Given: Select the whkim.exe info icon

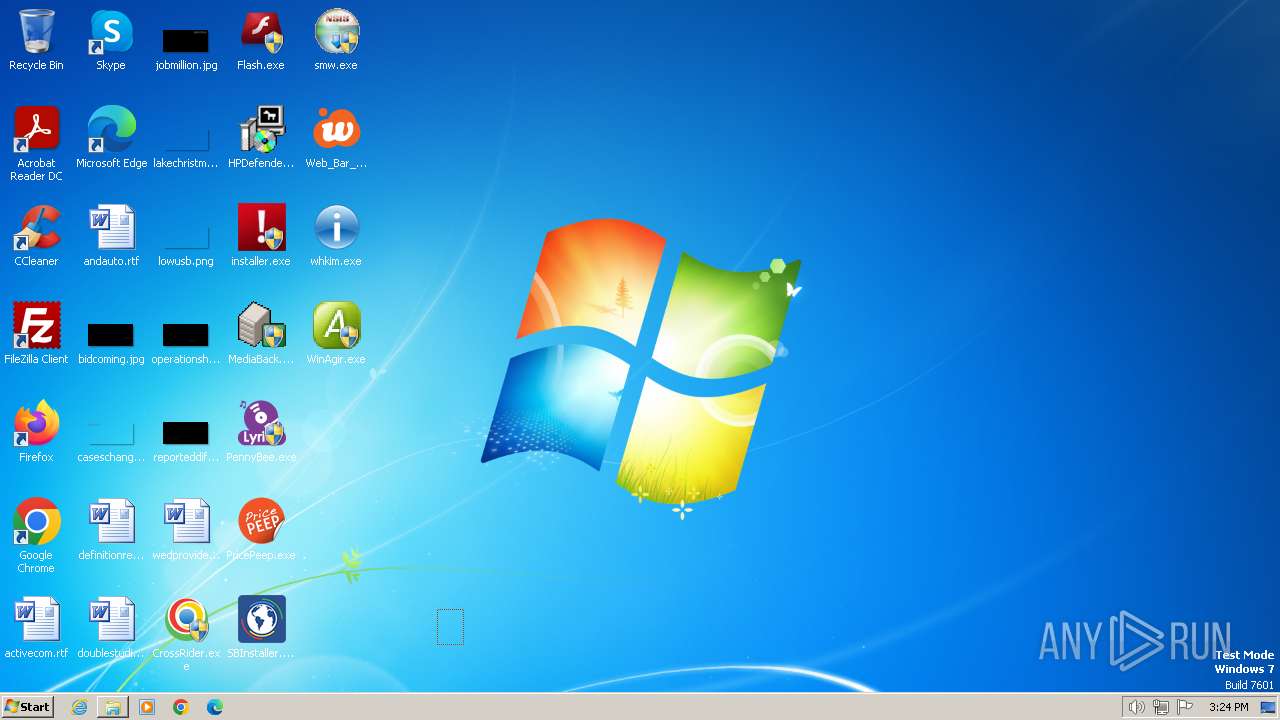Looking at the screenshot, I should (336, 236).
